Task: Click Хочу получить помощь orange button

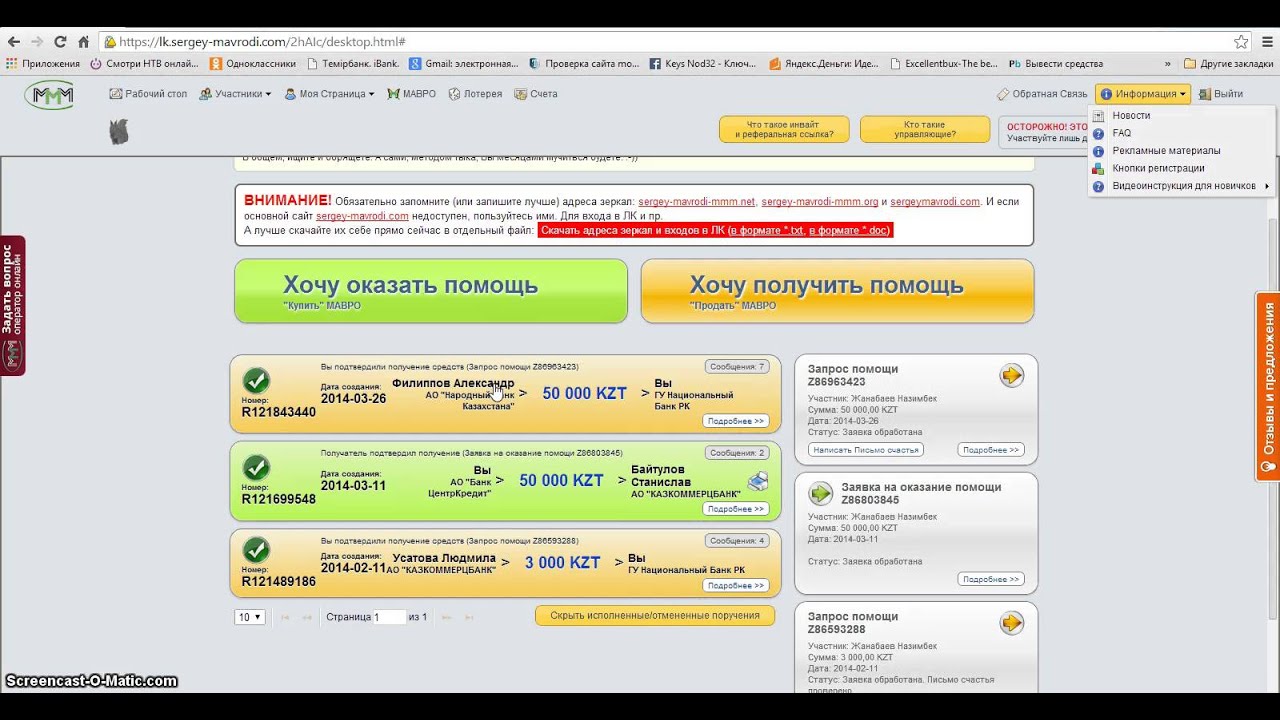Action: (837, 291)
